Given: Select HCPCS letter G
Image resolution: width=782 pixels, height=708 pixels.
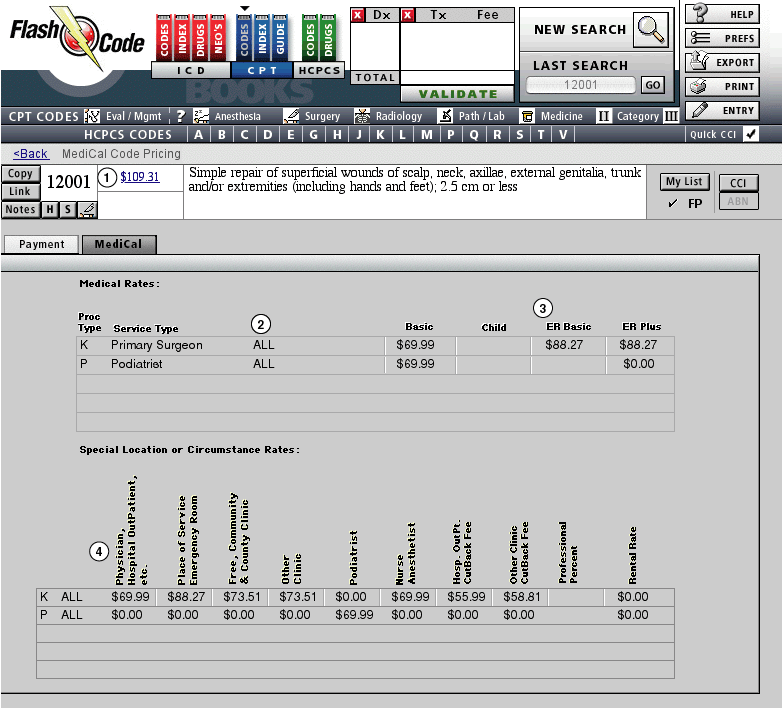Looking at the screenshot, I should point(314,135).
